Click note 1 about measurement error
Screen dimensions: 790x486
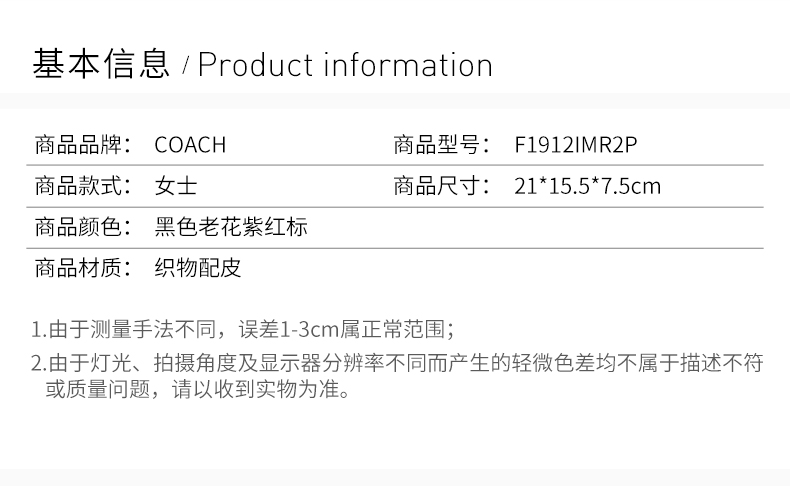[x=243, y=329]
